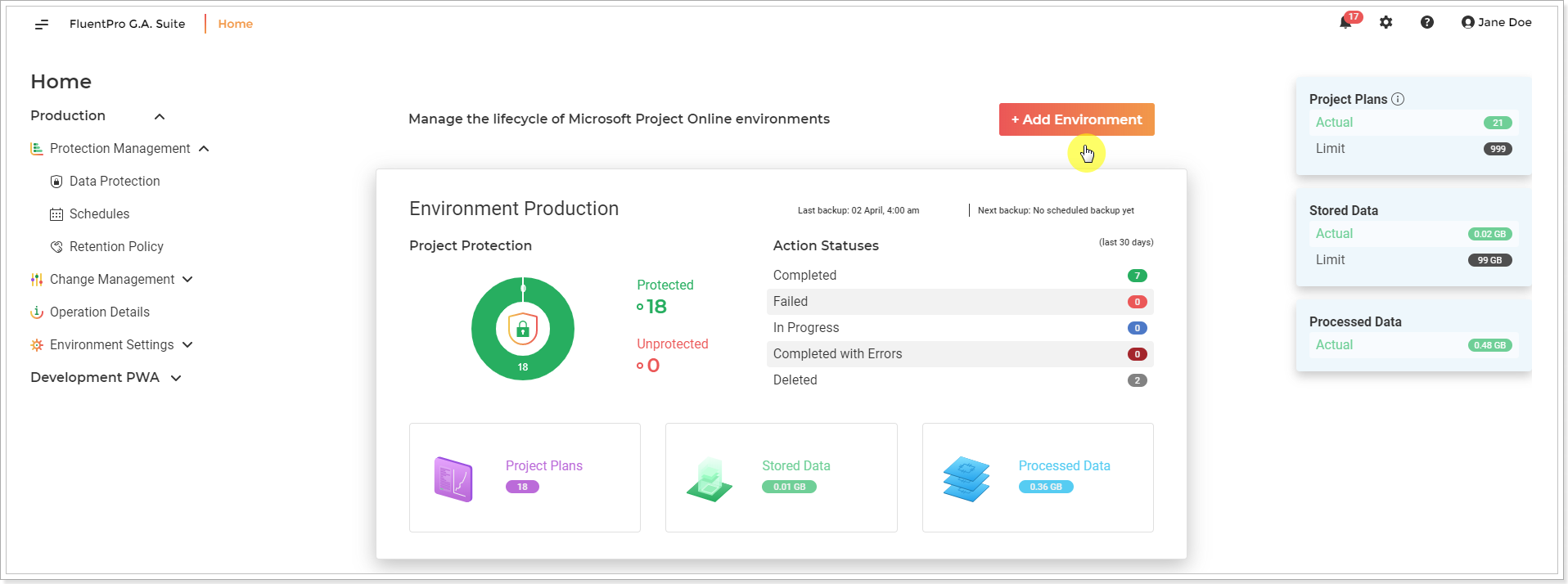Click the 0.36 GB Processed Data badge
This screenshot has height=584, width=1568.
tap(1046, 487)
